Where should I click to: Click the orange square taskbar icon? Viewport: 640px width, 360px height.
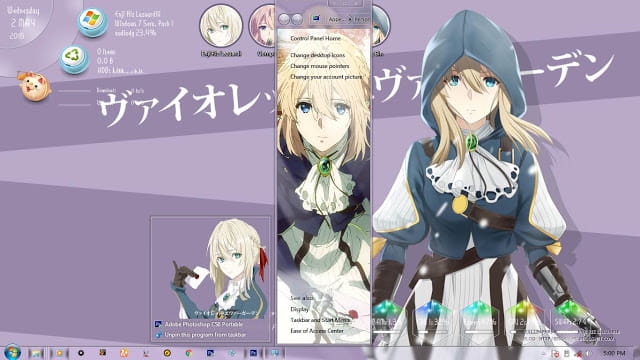(x=124, y=353)
